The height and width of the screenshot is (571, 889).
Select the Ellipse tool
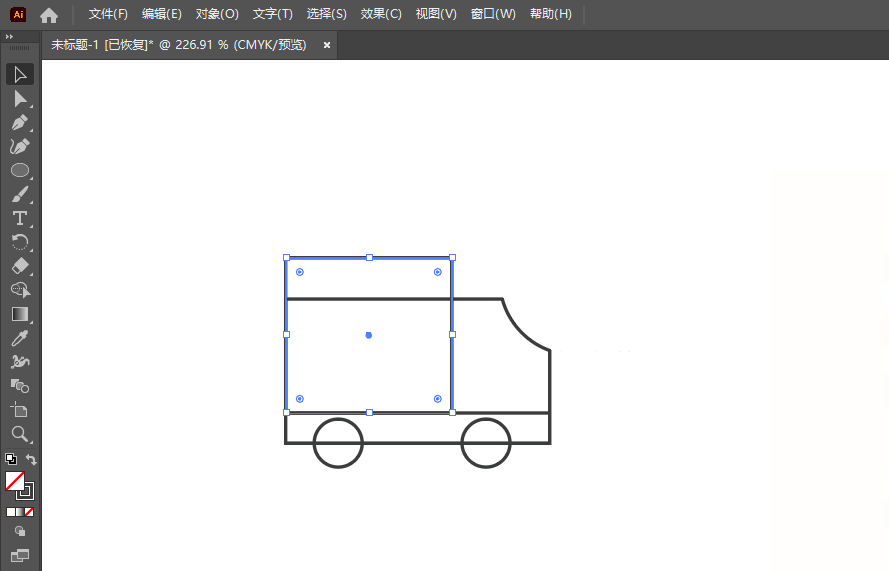(20, 170)
